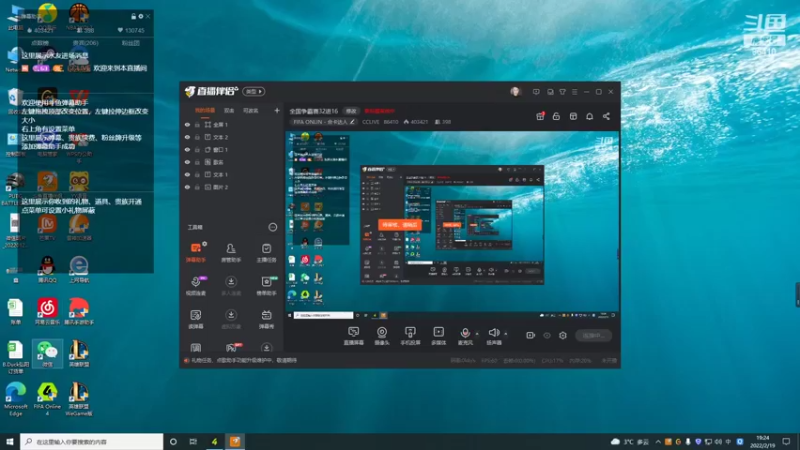Hide the 文本 1 layer
800x450 pixels.
pos(187,174)
